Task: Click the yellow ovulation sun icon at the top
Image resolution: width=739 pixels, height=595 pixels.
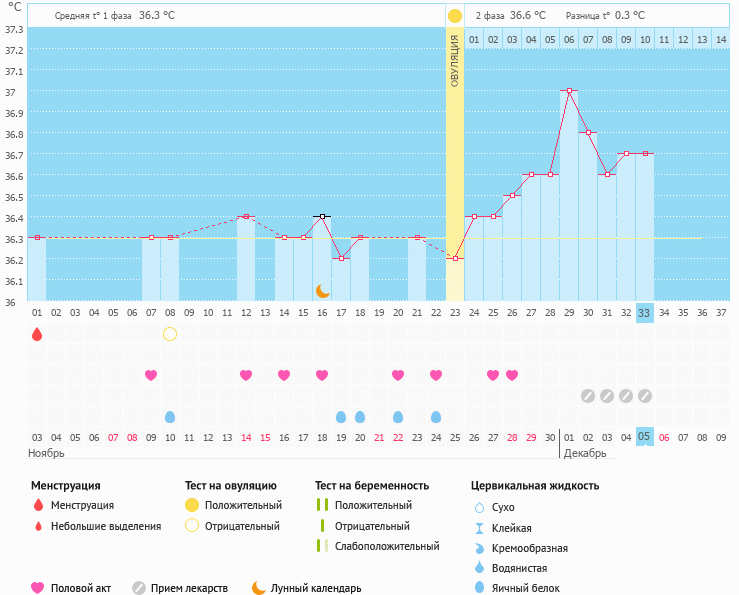Action: point(455,16)
